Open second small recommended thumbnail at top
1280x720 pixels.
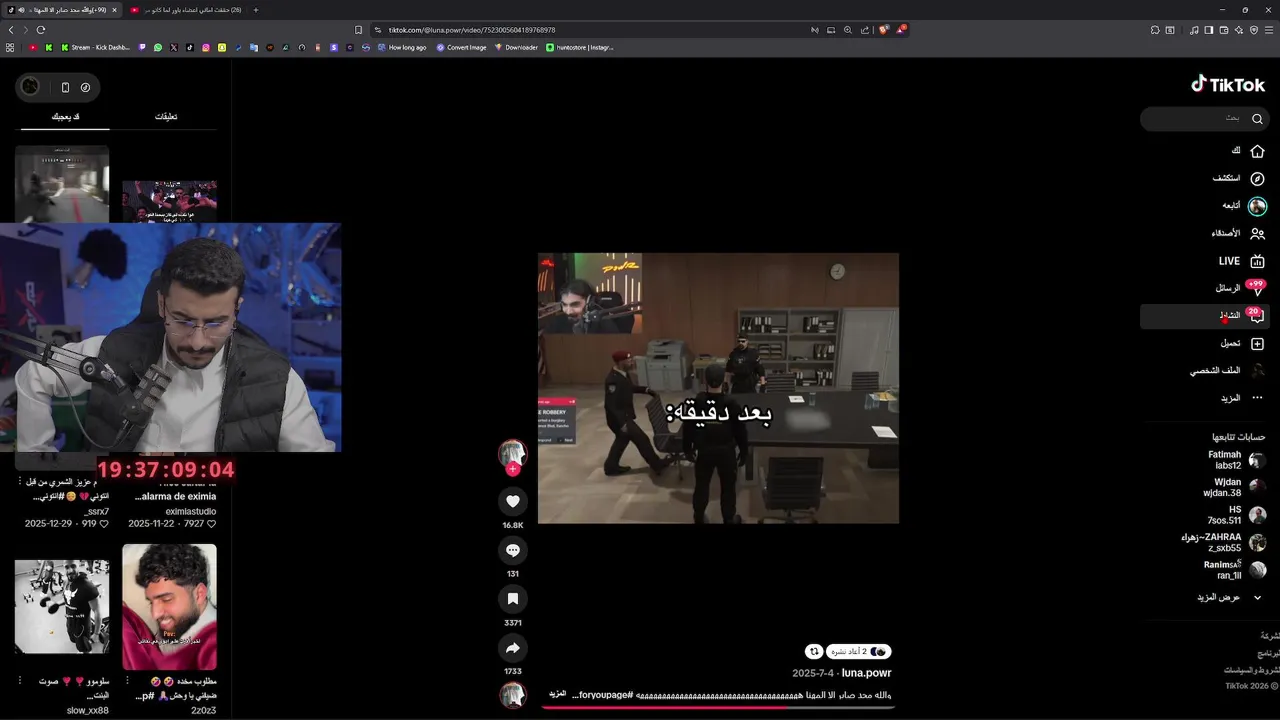169,201
